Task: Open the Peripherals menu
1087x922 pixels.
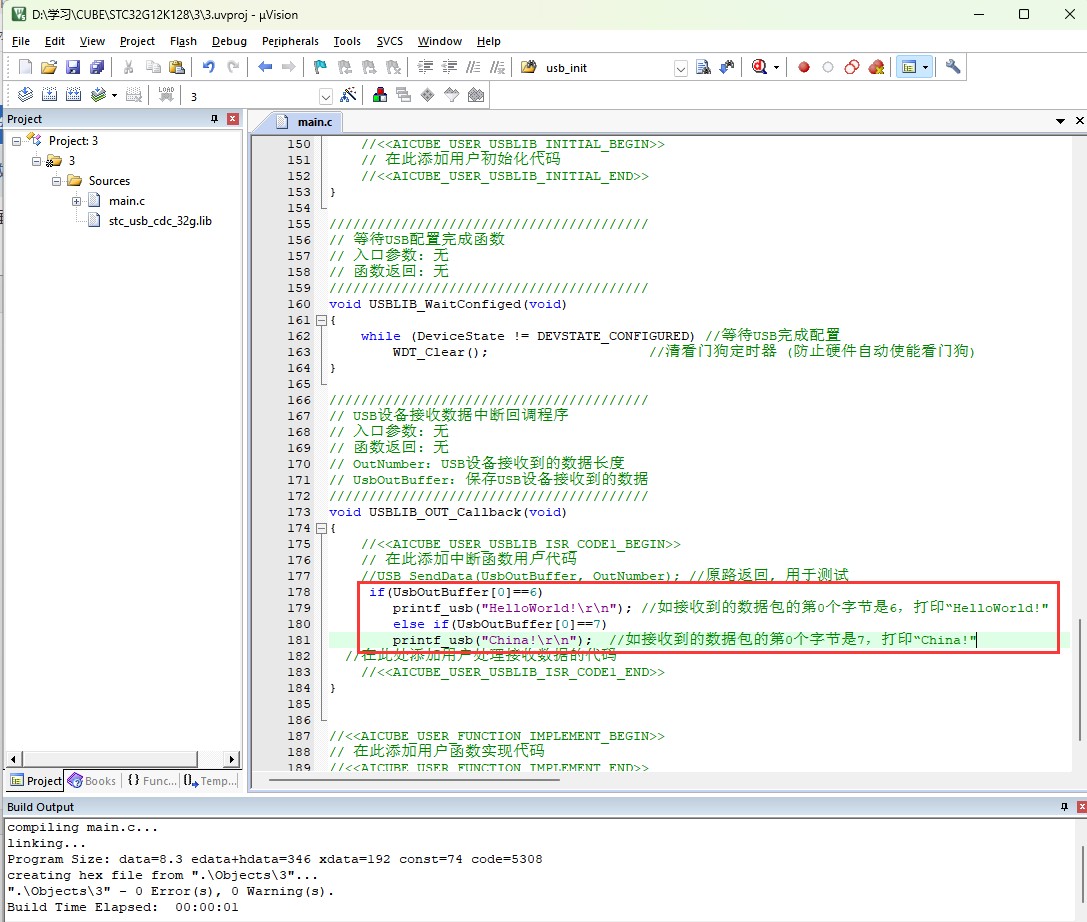Action: [290, 41]
